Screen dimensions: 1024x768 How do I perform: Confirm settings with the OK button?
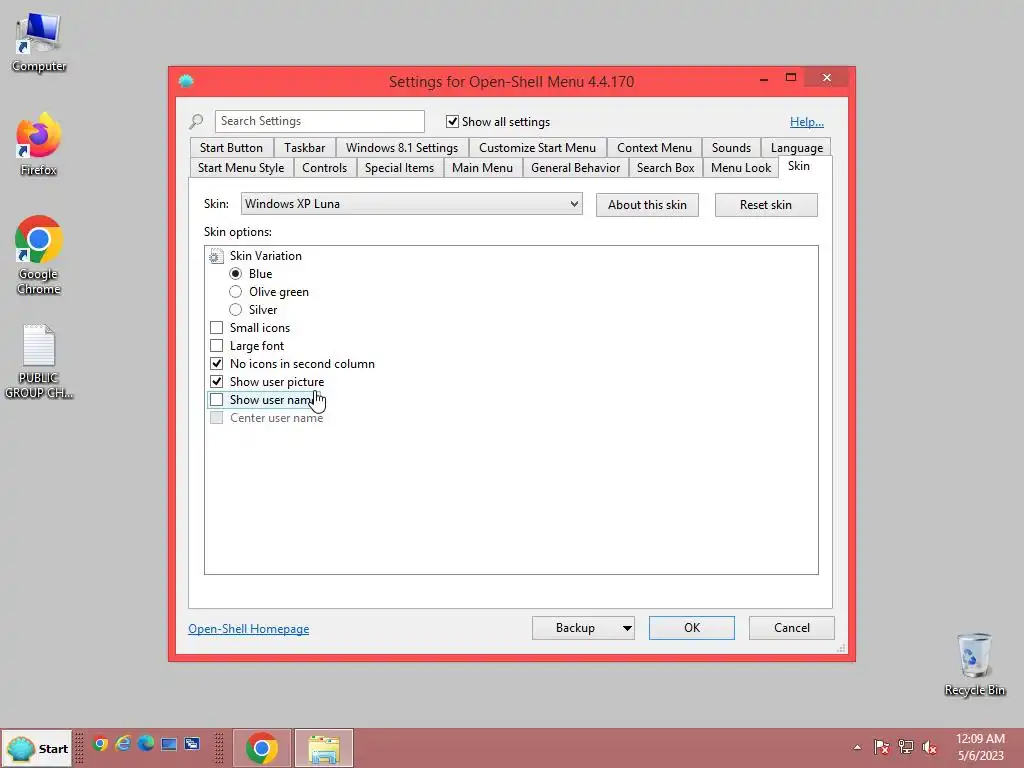tap(692, 628)
